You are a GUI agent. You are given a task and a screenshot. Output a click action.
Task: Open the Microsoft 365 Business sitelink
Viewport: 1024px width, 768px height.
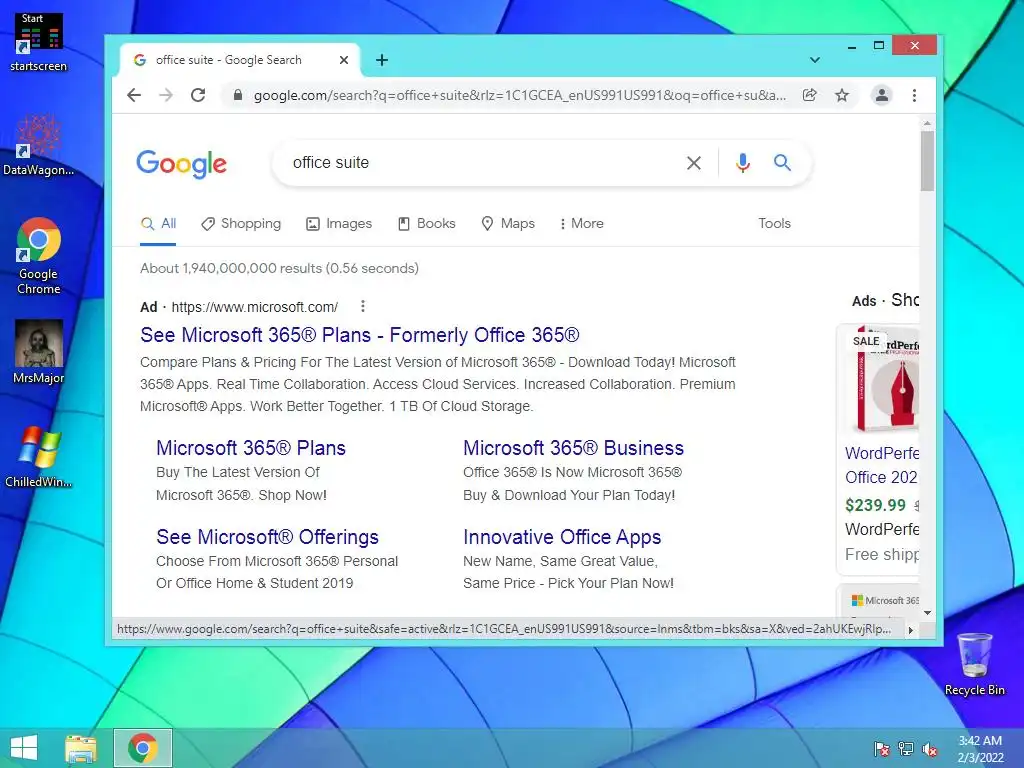tap(573, 448)
